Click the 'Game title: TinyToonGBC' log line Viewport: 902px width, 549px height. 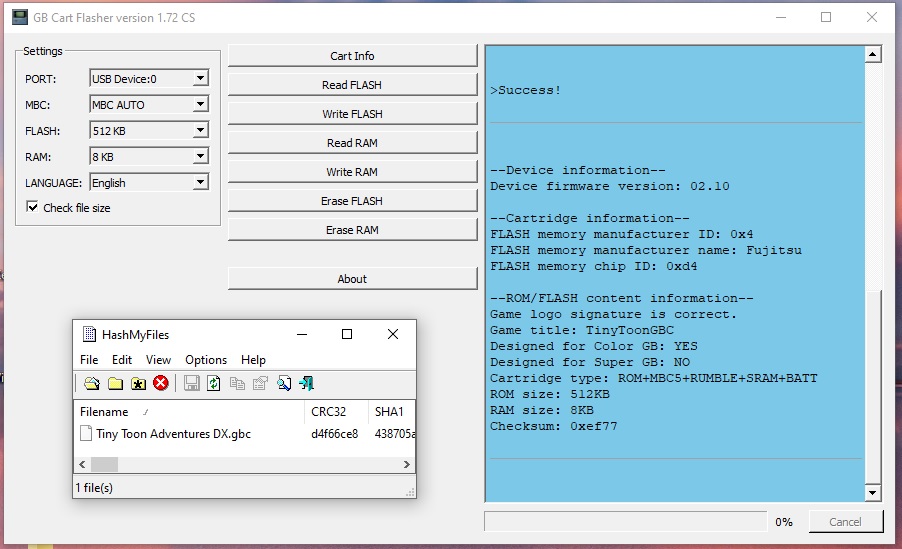click(x=582, y=330)
